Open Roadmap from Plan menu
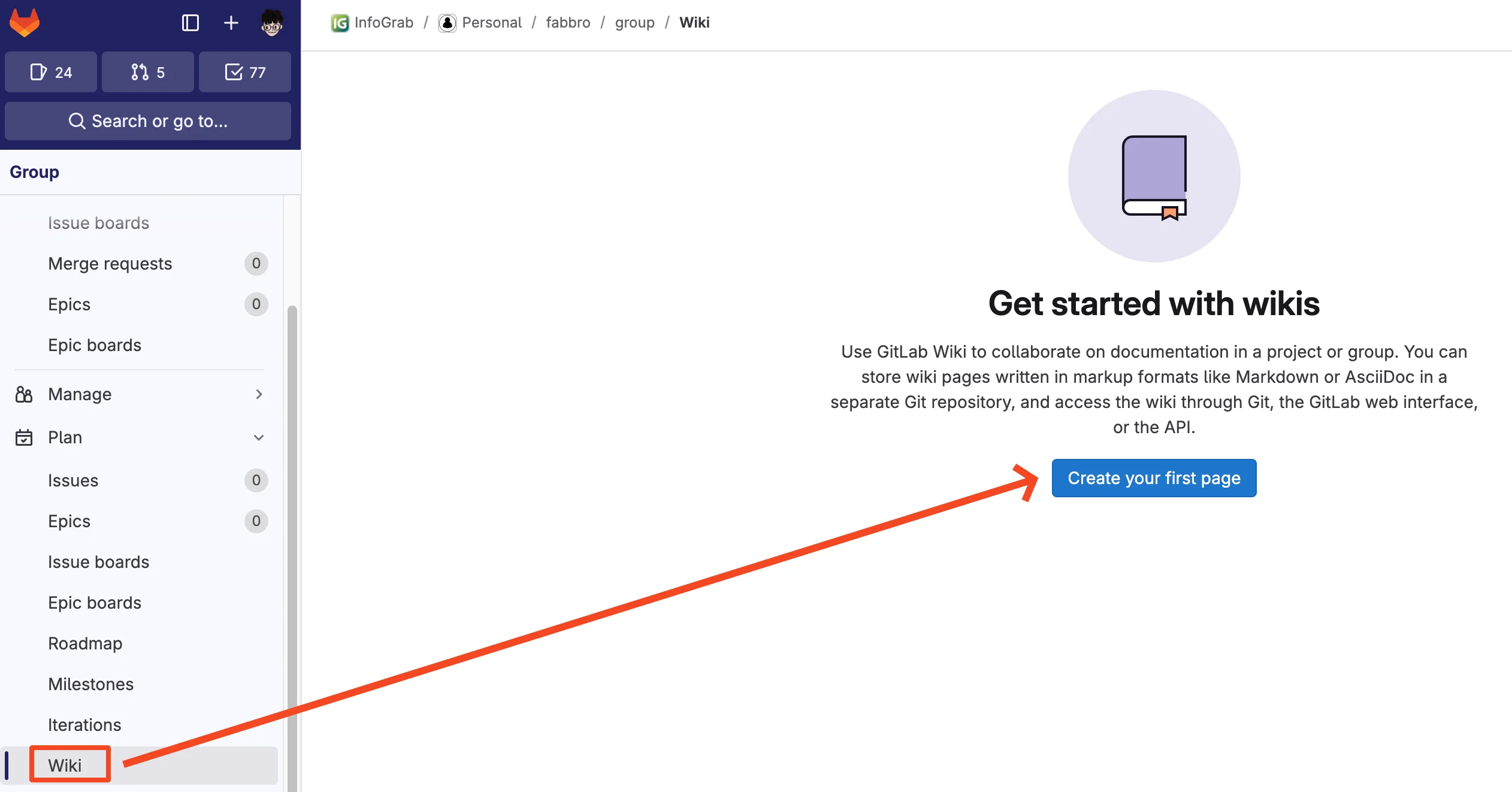The image size is (1512, 792). point(85,643)
